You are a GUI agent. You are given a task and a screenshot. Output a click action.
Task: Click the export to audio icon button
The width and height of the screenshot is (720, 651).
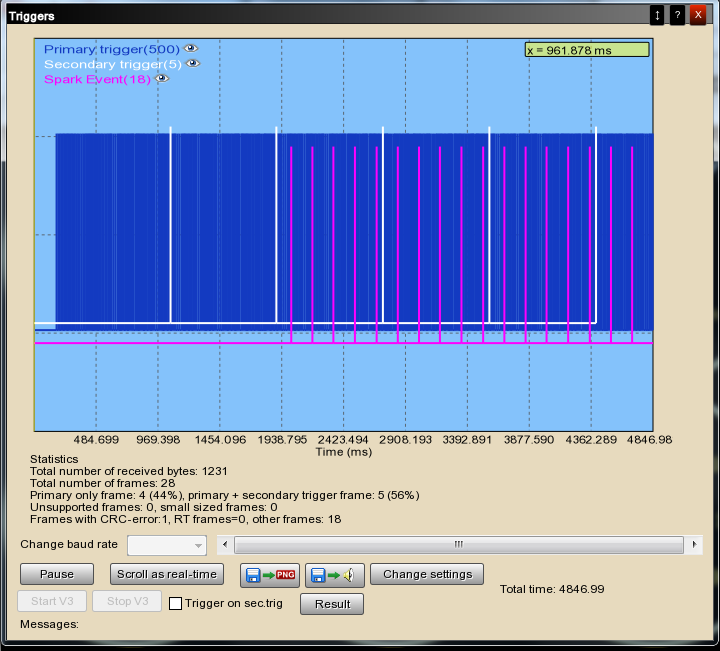(x=334, y=575)
